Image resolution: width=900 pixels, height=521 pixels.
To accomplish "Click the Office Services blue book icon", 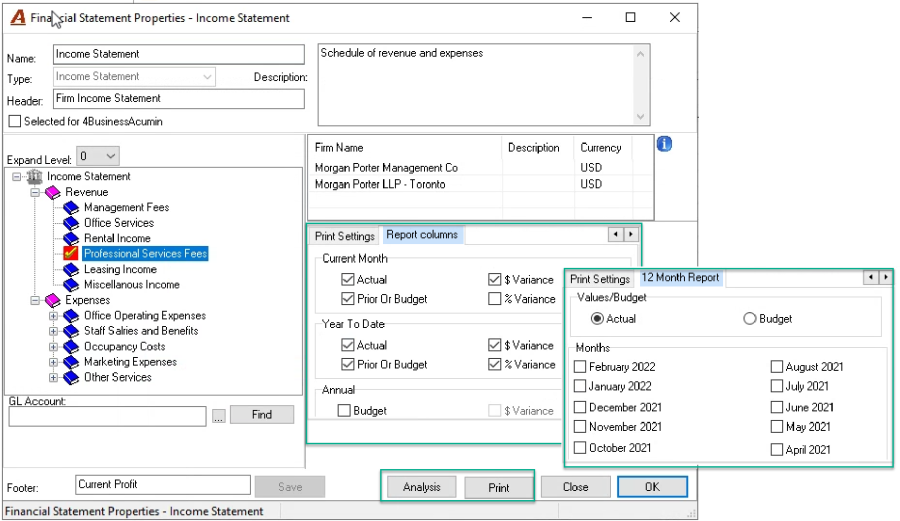I will 71,223.
